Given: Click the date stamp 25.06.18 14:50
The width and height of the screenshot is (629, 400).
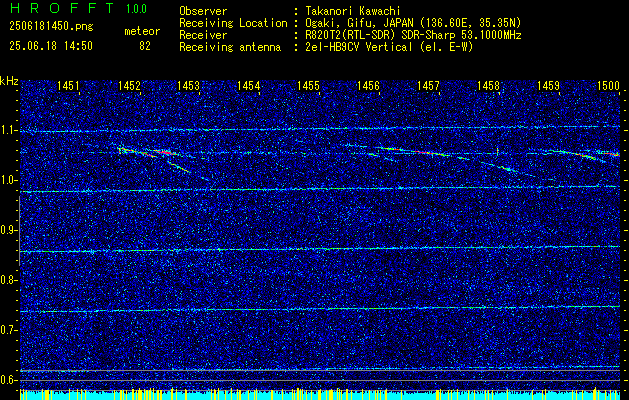Looking at the screenshot, I should pos(51,46).
